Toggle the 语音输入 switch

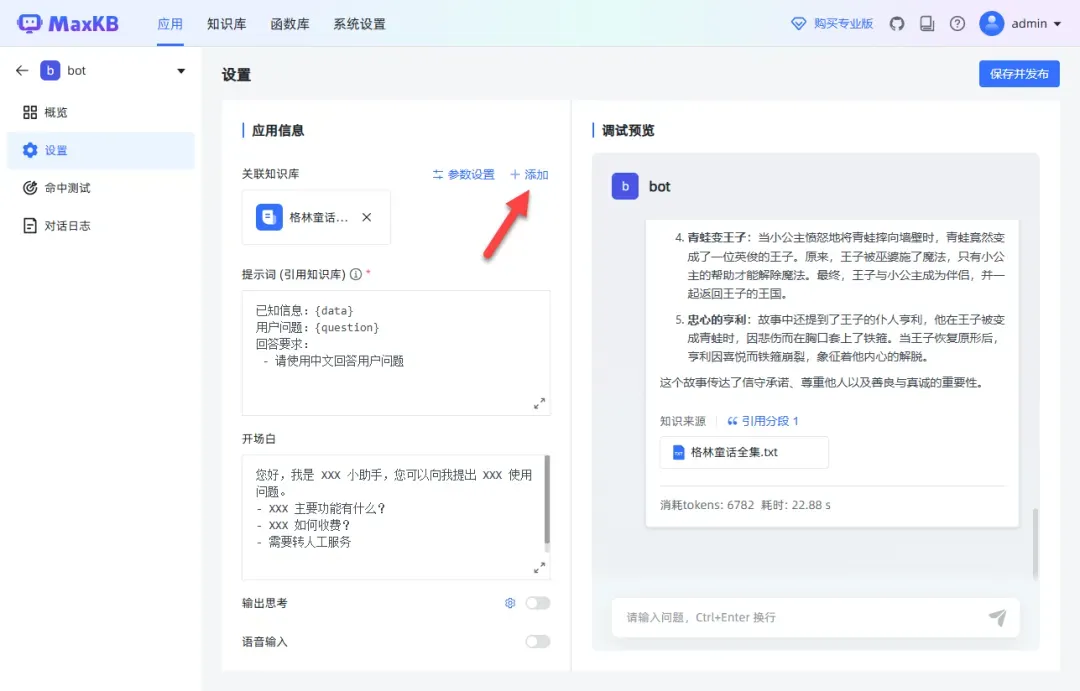(538, 641)
